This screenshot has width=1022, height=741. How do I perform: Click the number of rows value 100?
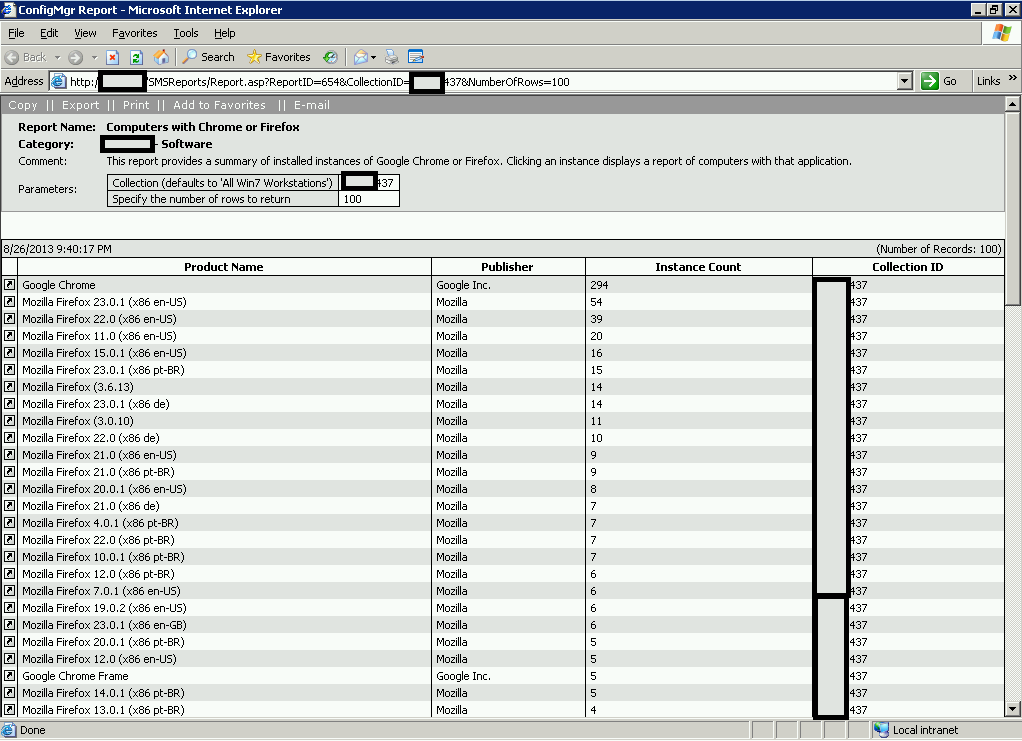tap(353, 199)
